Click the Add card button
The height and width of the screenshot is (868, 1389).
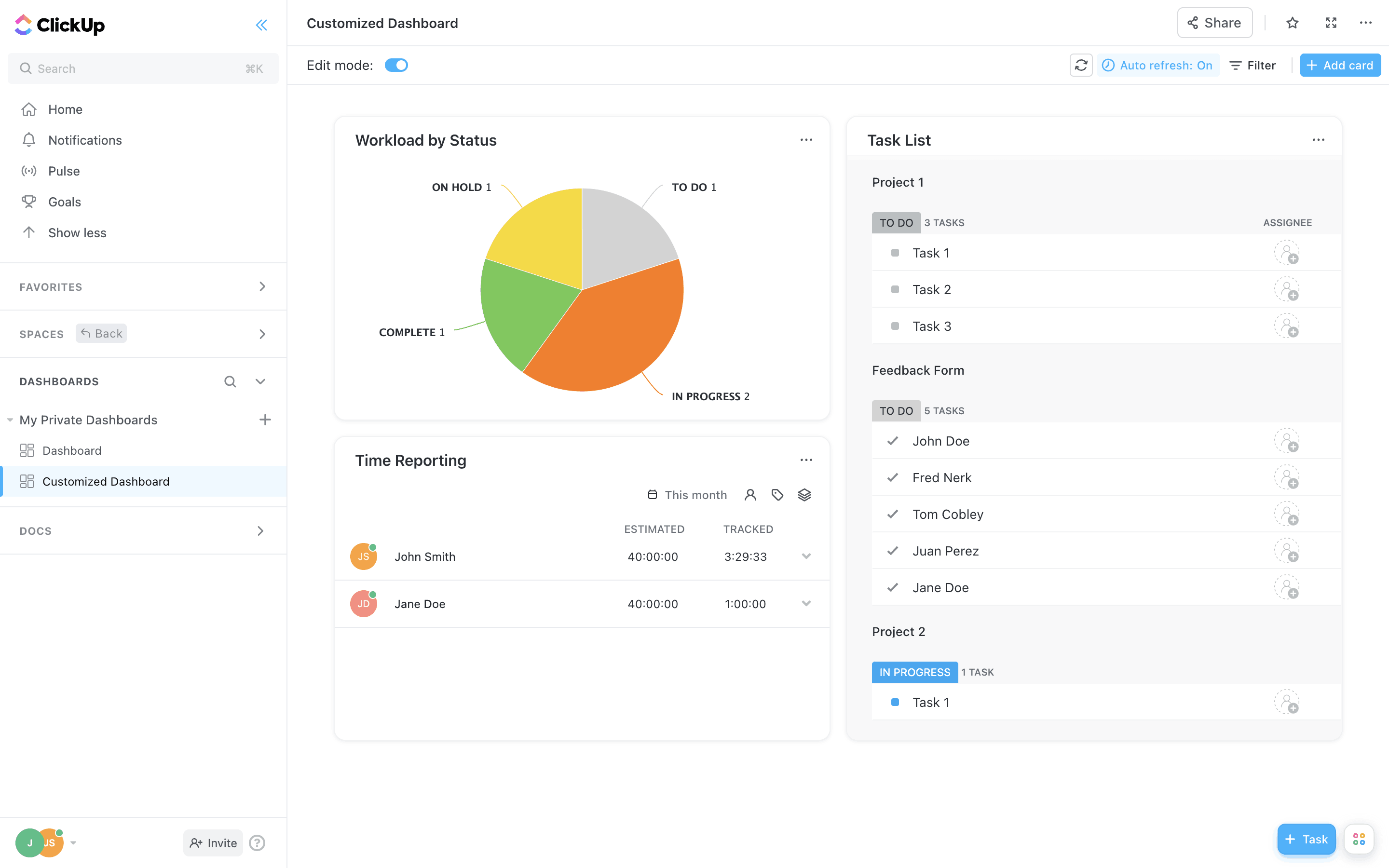pos(1340,66)
